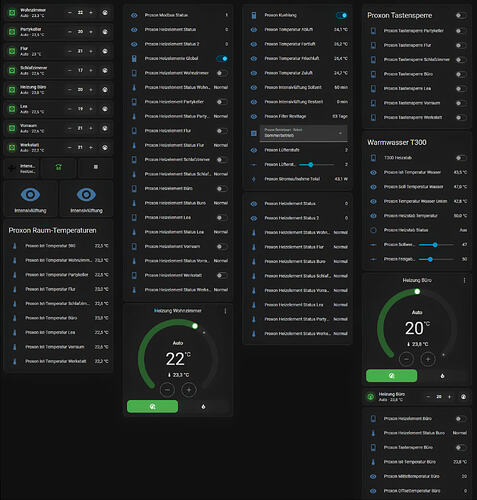Click the large 22 °C setpoint value
Viewport: 477px width, 500px height.
(178, 359)
